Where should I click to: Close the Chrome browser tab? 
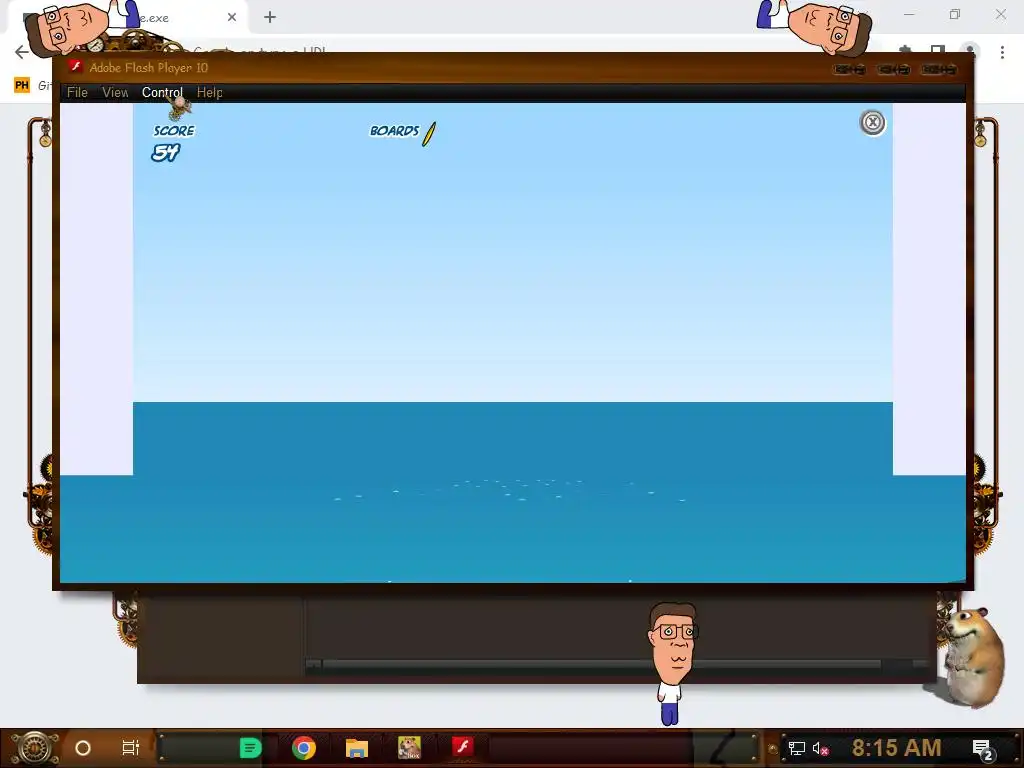[x=232, y=17]
